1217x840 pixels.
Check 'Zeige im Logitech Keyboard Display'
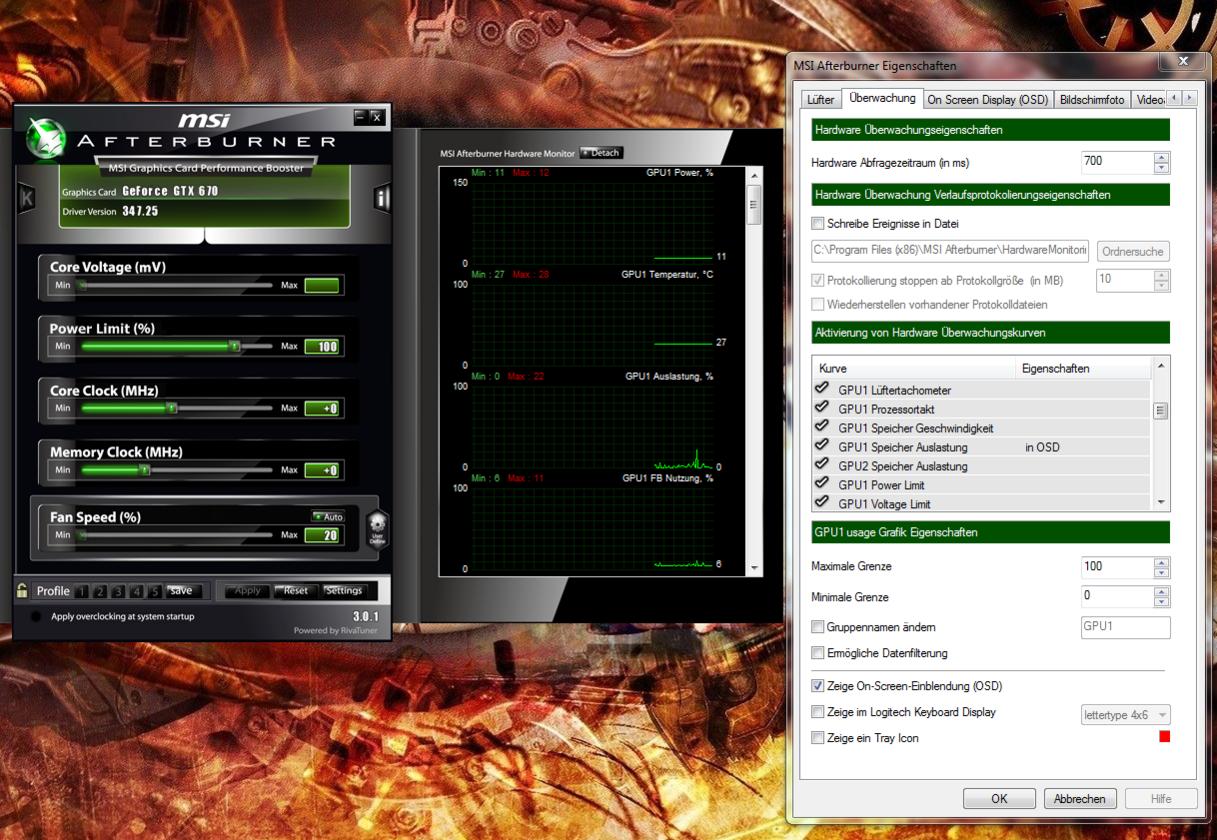[x=818, y=712]
